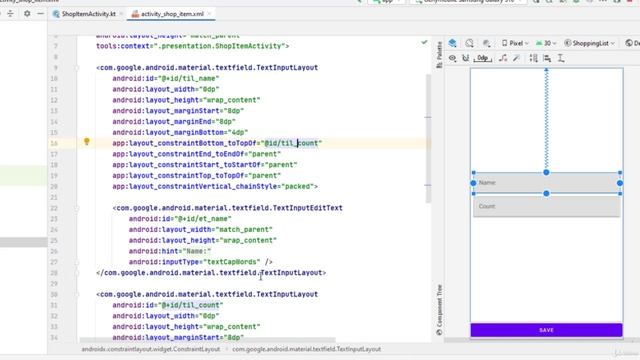The width and height of the screenshot is (640, 360).
Task: Hide the project panel with the minus icon
Action: click(40, 13)
